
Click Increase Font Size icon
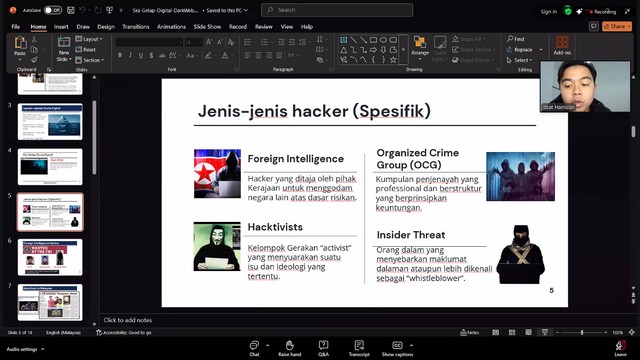click(209, 42)
